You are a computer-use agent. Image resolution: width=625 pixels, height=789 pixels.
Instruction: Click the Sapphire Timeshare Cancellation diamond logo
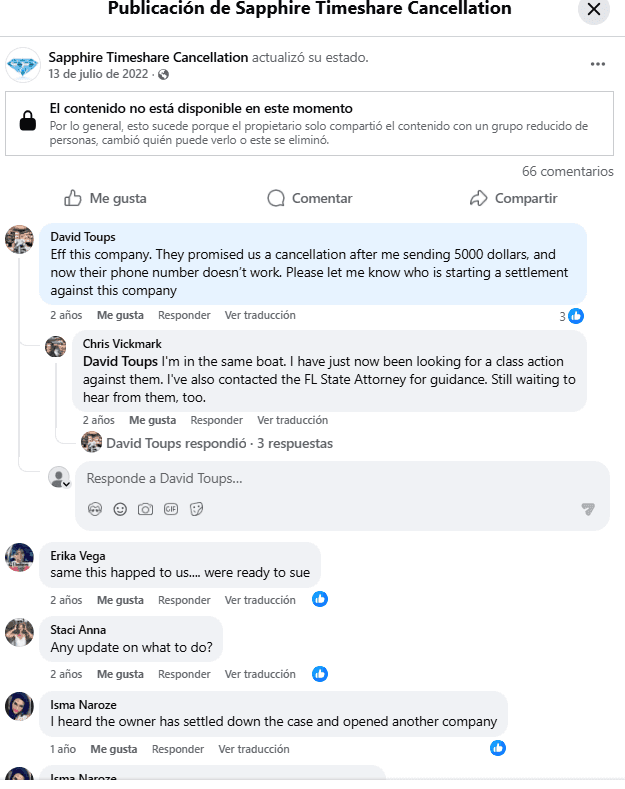(23, 65)
